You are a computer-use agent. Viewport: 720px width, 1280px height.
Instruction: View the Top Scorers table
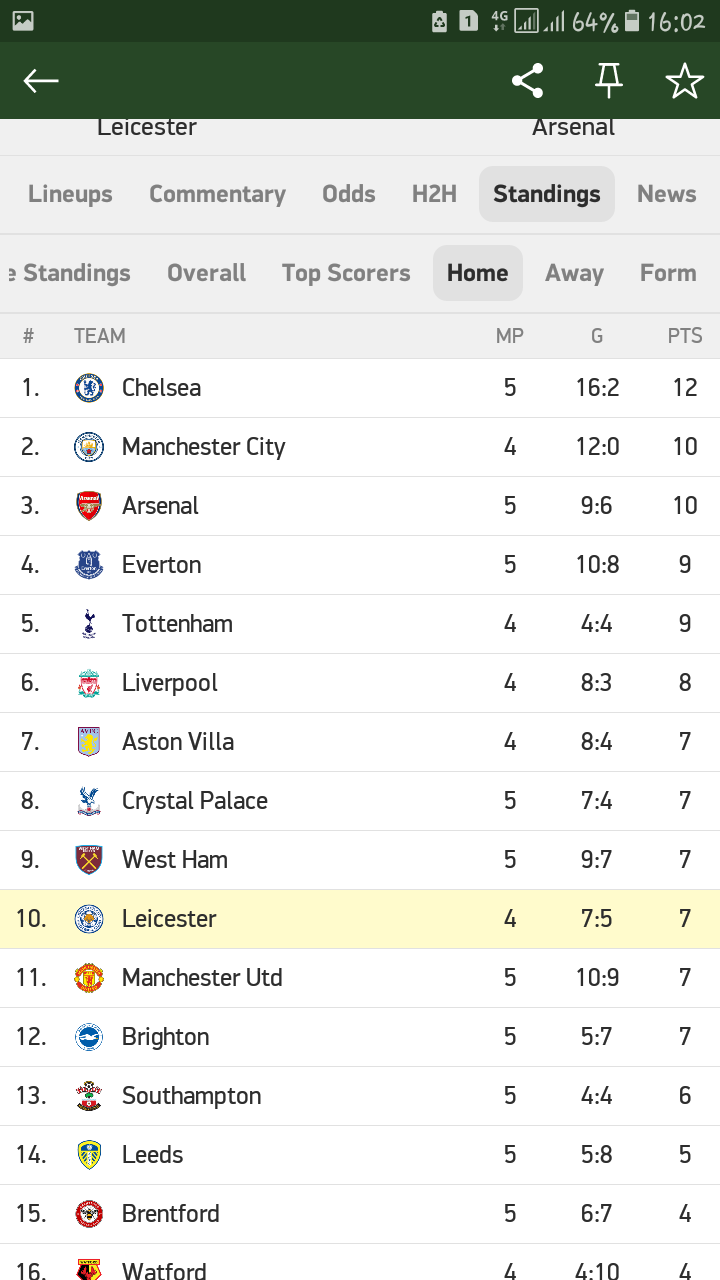[346, 273]
